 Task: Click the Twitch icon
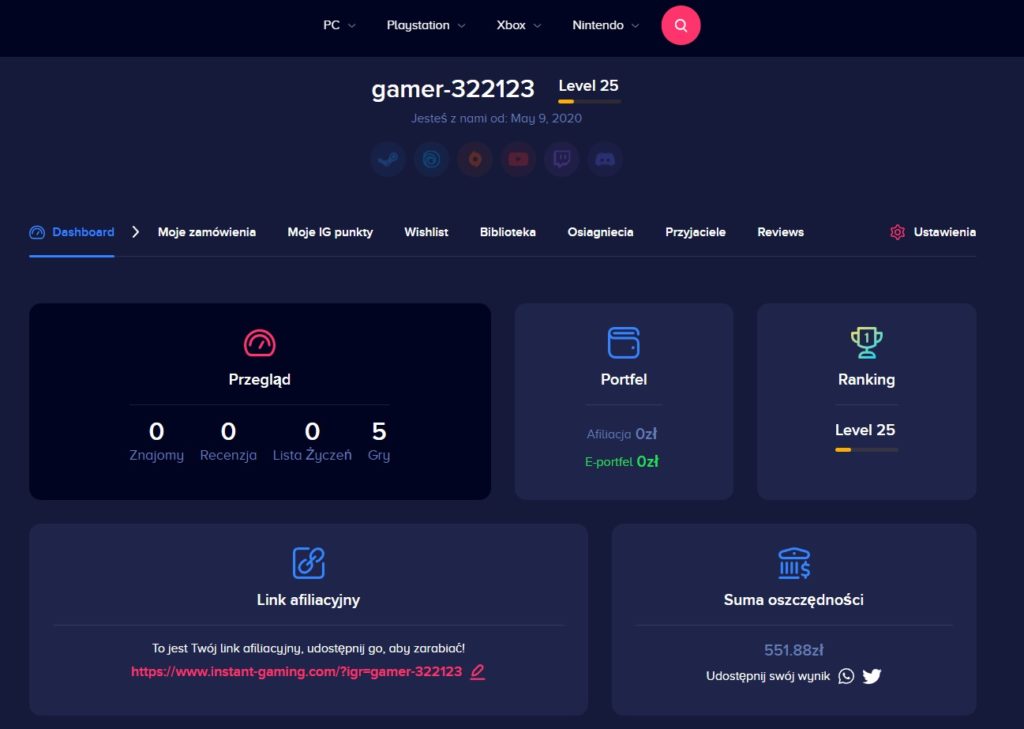561,159
